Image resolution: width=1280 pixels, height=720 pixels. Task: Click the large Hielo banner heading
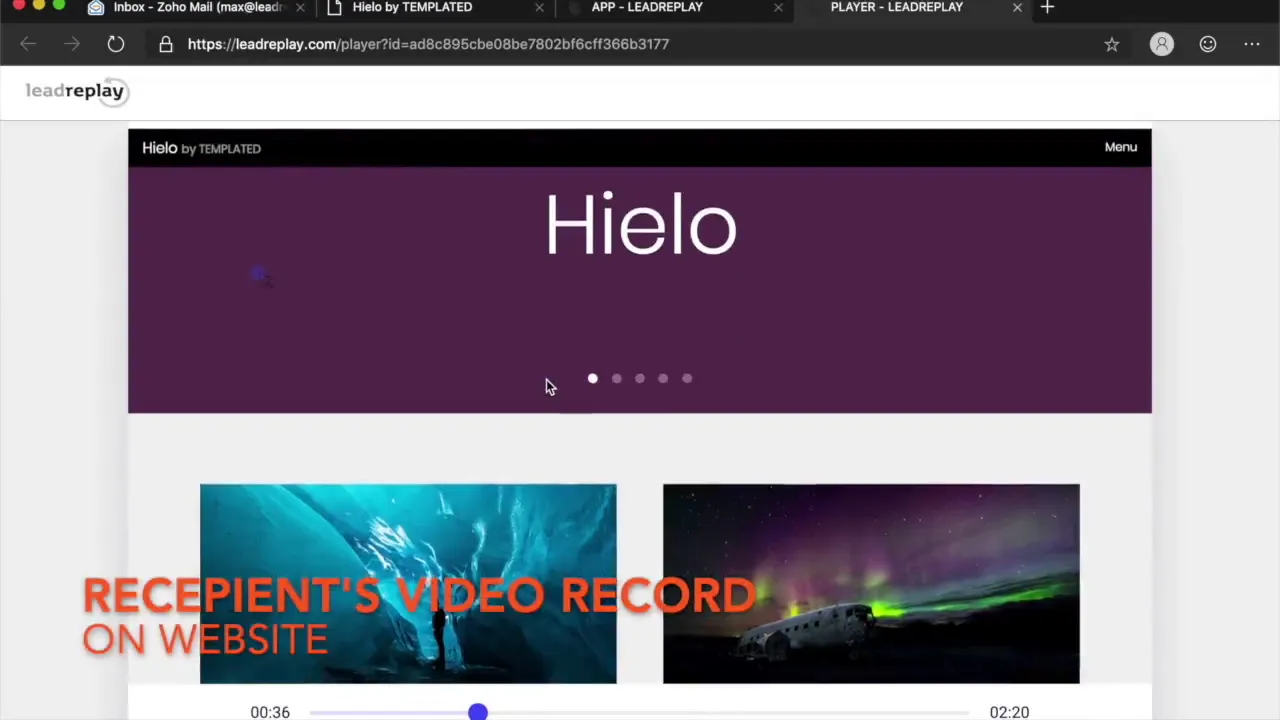coord(640,225)
